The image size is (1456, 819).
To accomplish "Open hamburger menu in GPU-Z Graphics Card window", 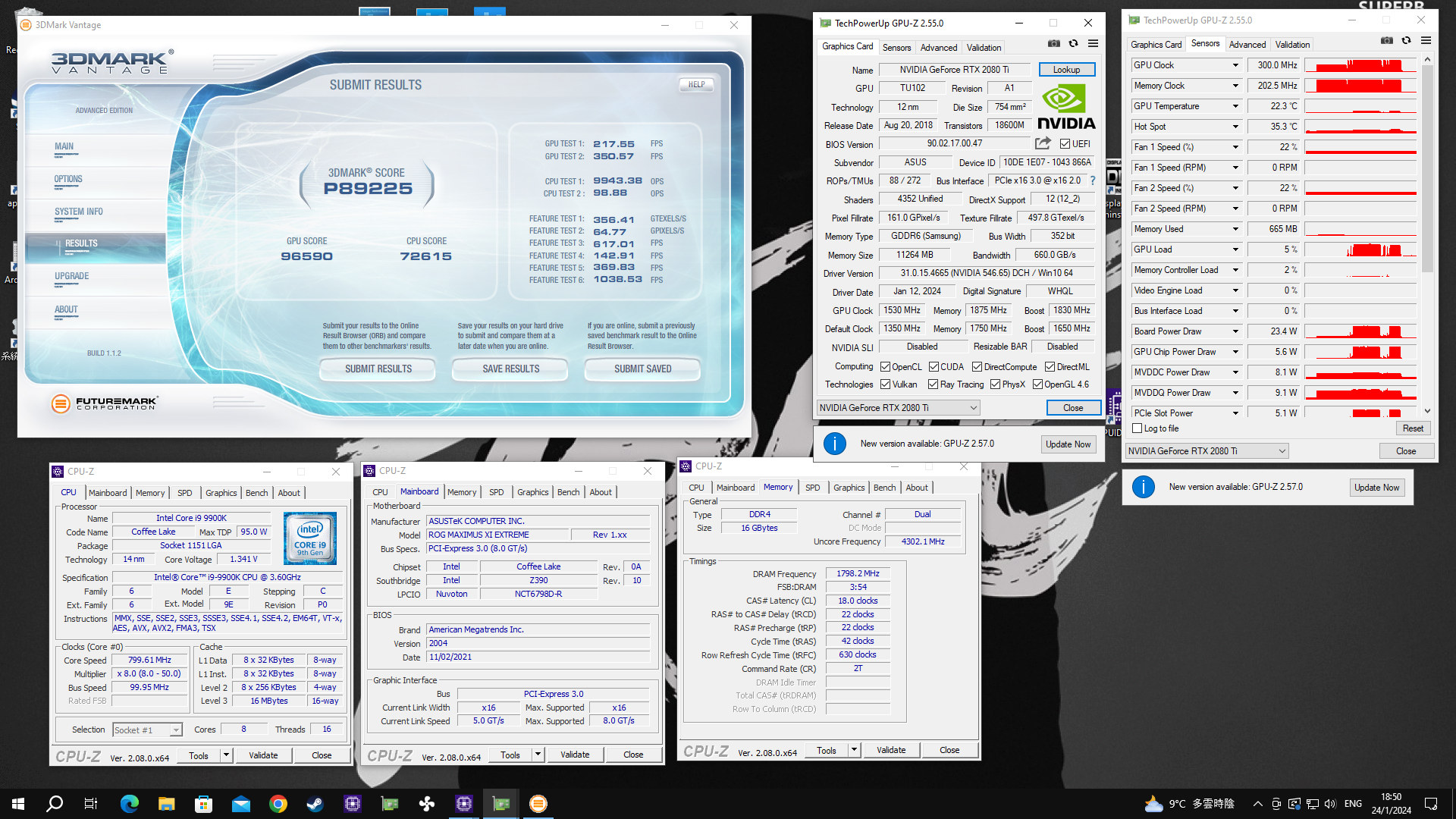I will 1093,43.
